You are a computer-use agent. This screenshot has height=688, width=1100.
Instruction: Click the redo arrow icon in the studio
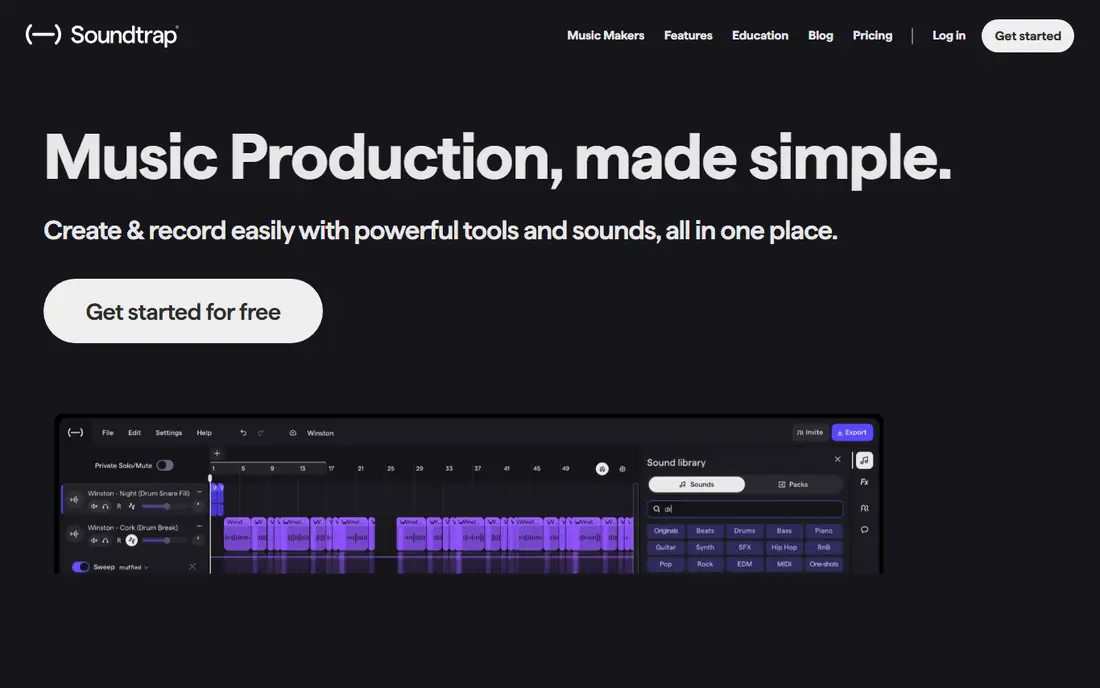260,433
